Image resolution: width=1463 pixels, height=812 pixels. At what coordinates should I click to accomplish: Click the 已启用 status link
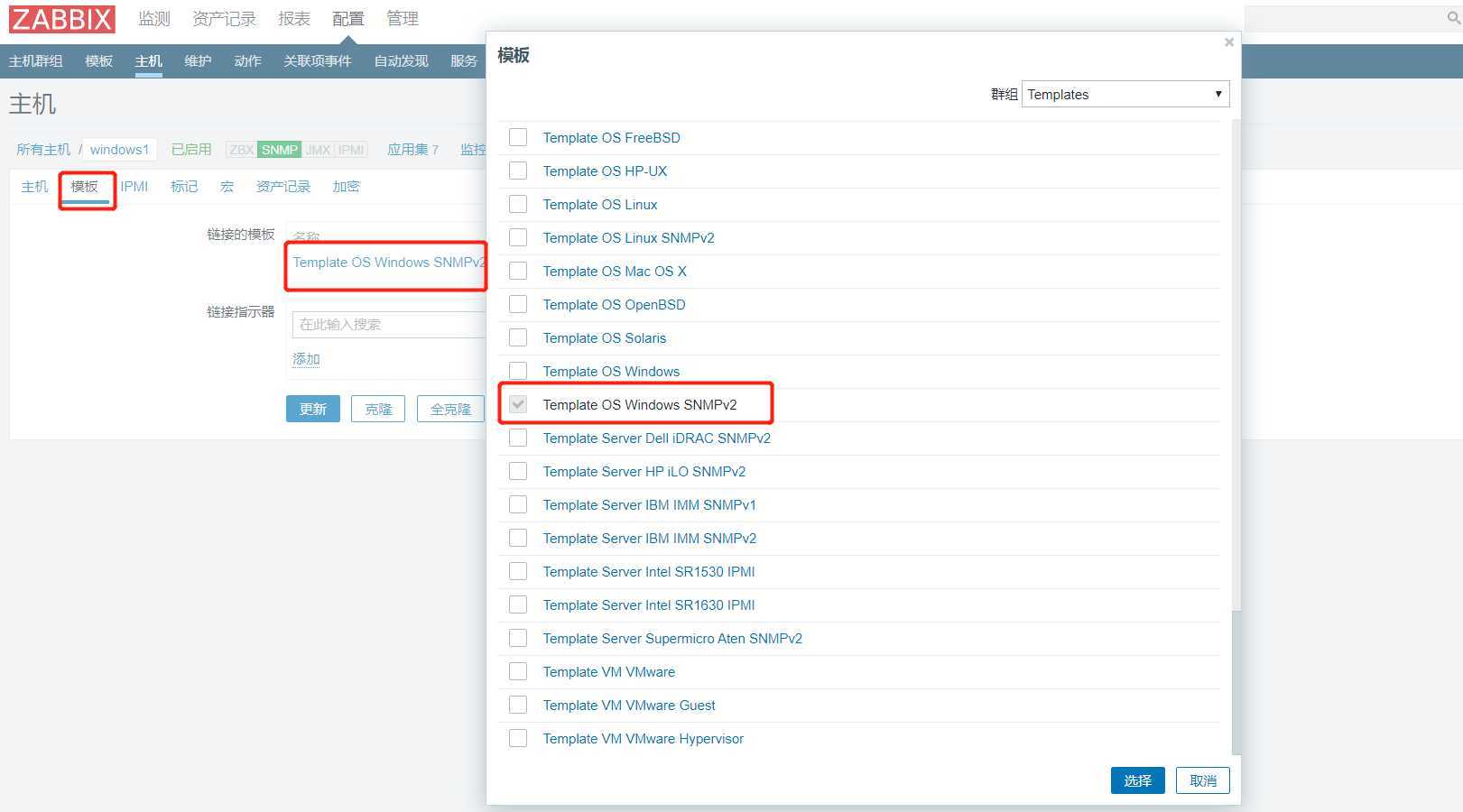coord(191,149)
